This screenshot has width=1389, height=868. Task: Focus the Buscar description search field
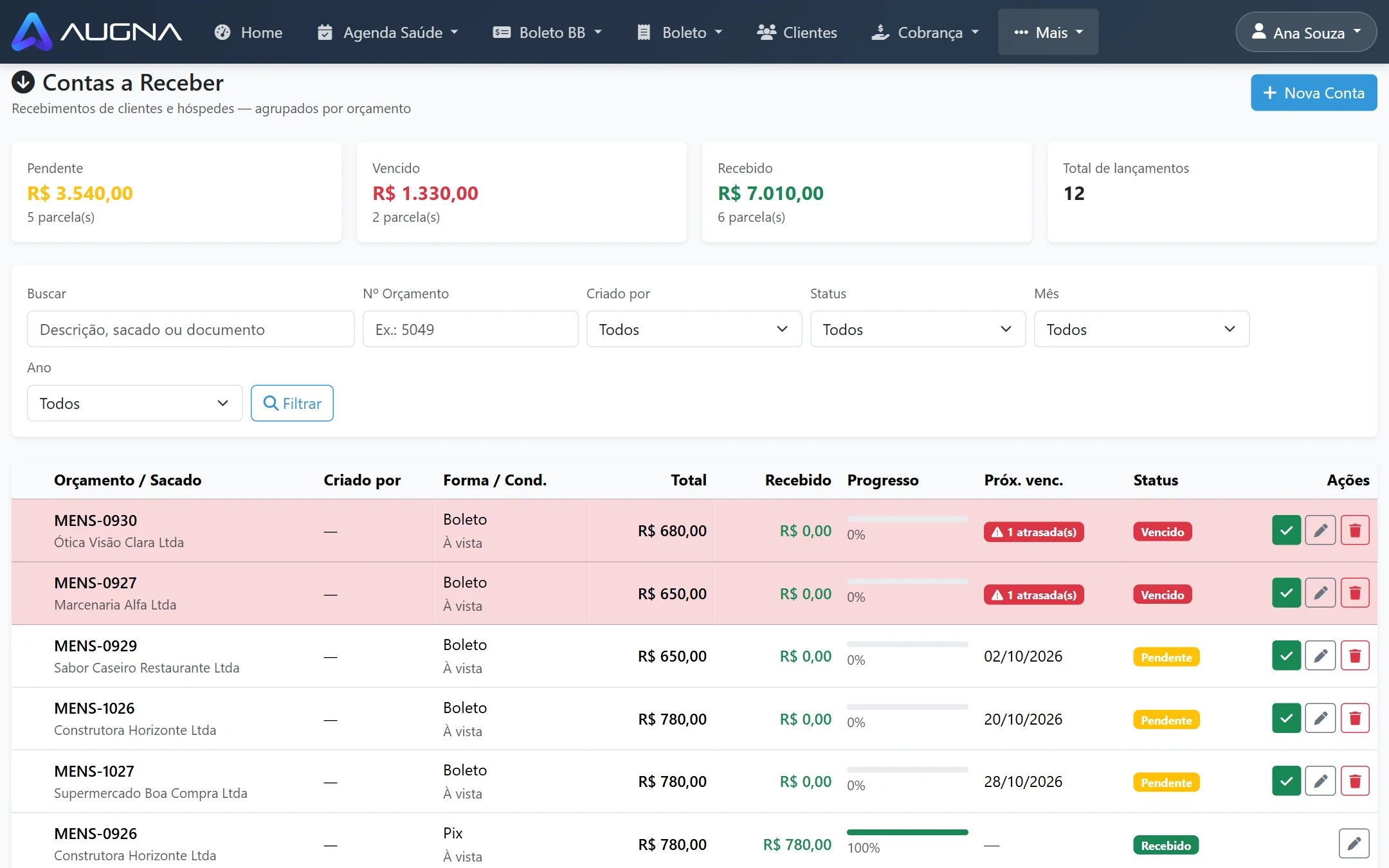[x=190, y=329]
